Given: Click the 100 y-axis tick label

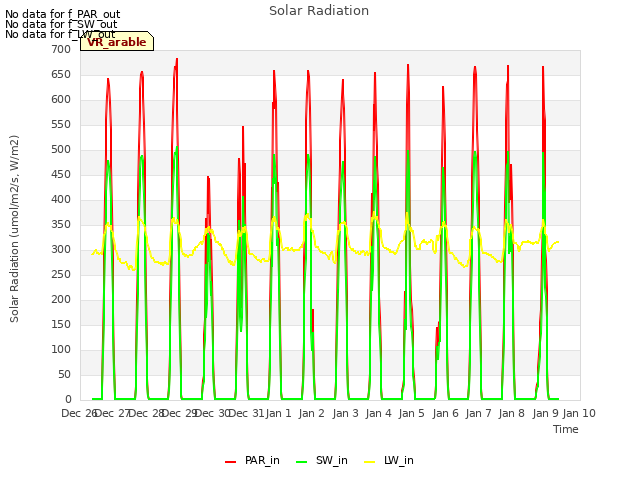Looking at the screenshot, I should click(x=61, y=349).
